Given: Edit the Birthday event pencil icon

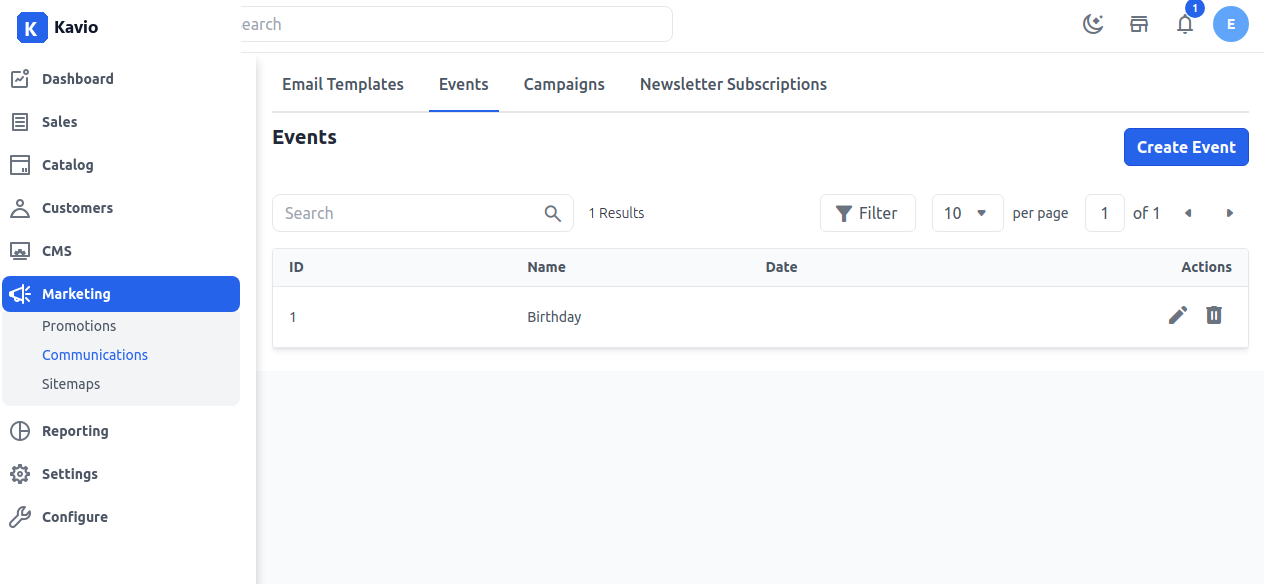Looking at the screenshot, I should tap(1178, 315).
